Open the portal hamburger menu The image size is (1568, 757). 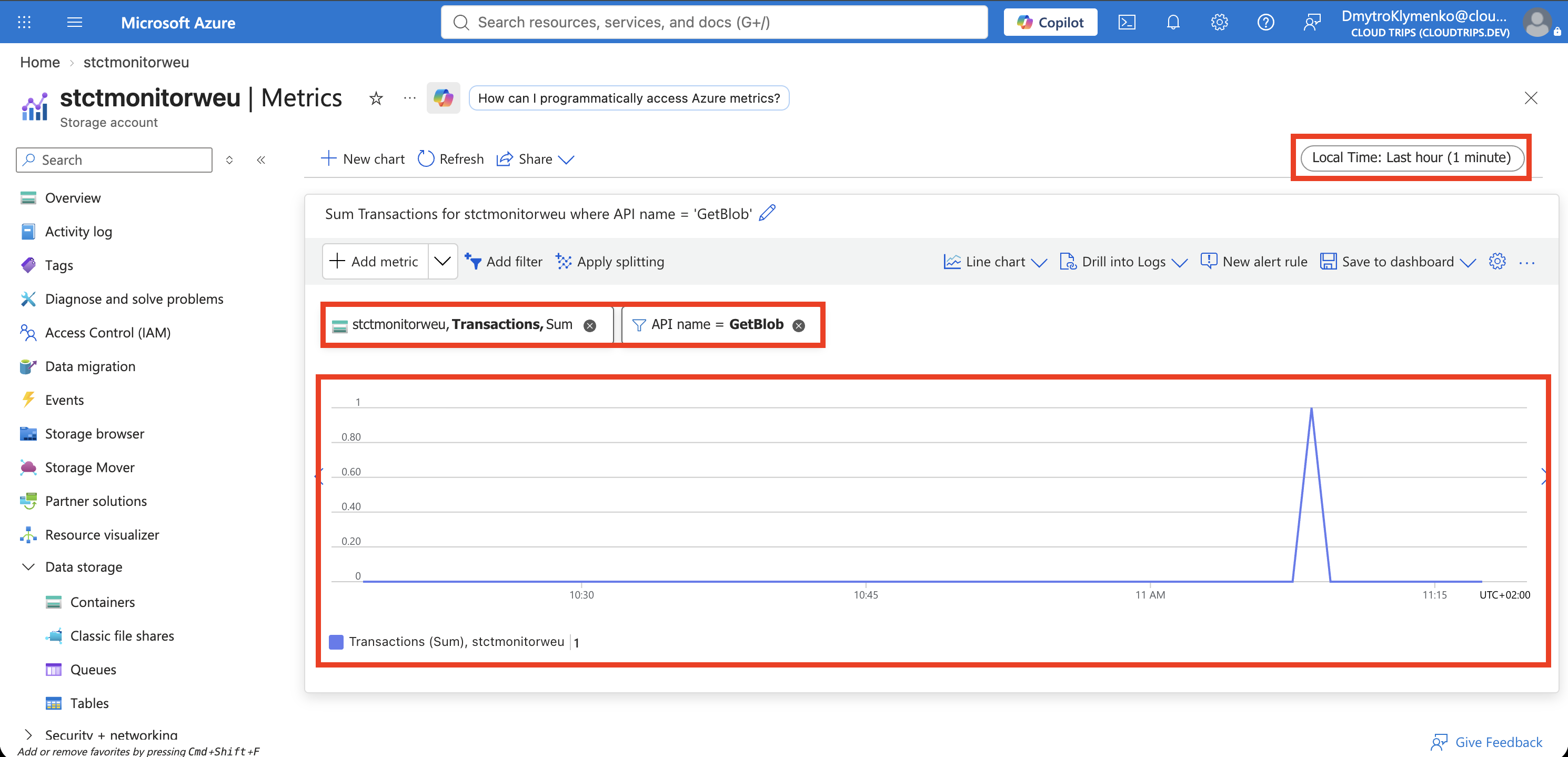click(74, 23)
